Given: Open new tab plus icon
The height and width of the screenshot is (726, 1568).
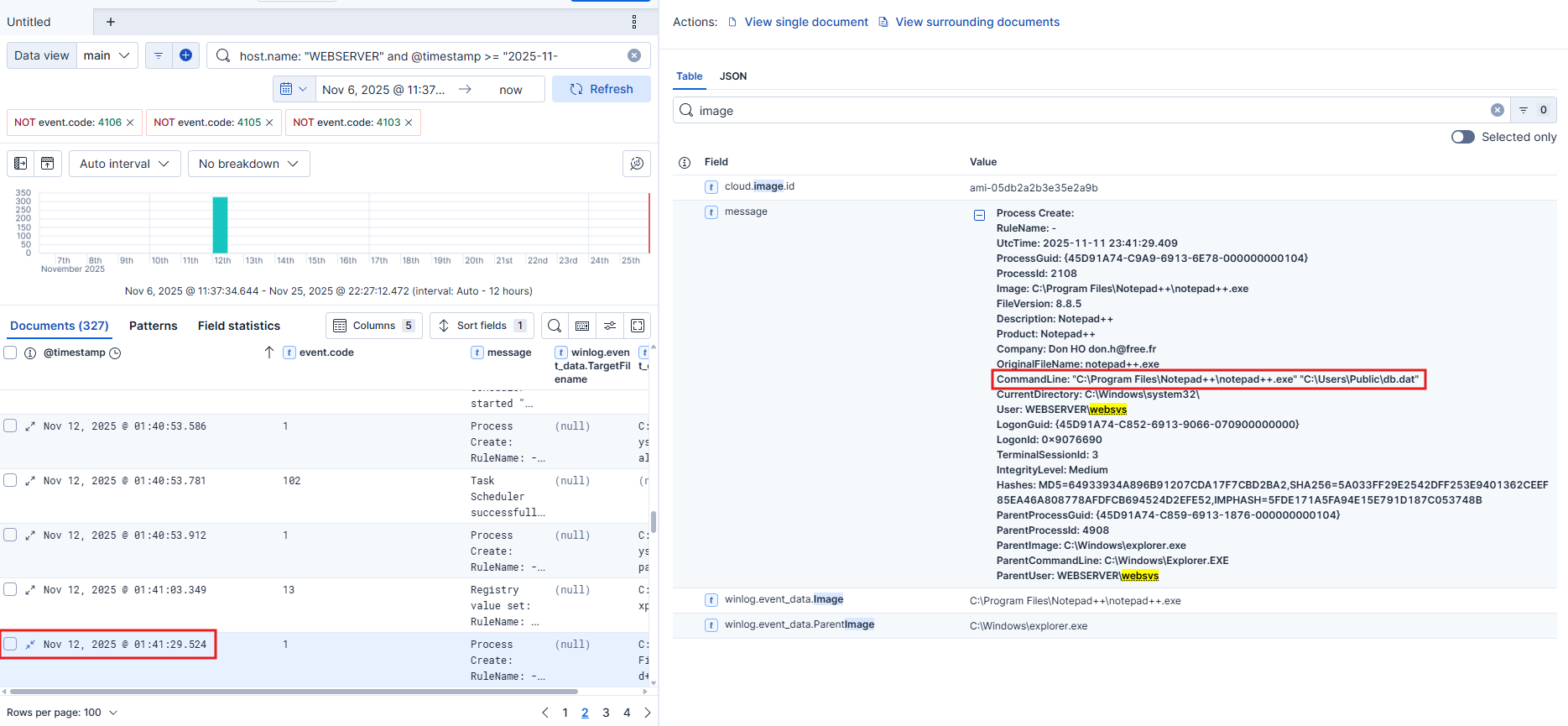Looking at the screenshot, I should pyautogui.click(x=111, y=22).
